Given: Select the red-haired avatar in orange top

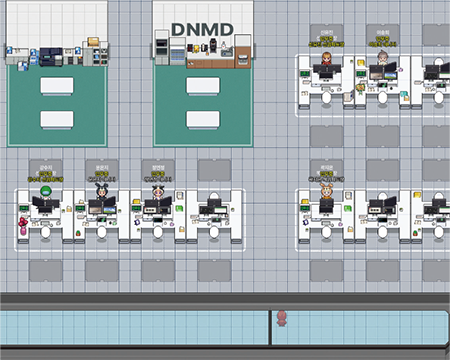Looking at the screenshot, I should [326, 58].
